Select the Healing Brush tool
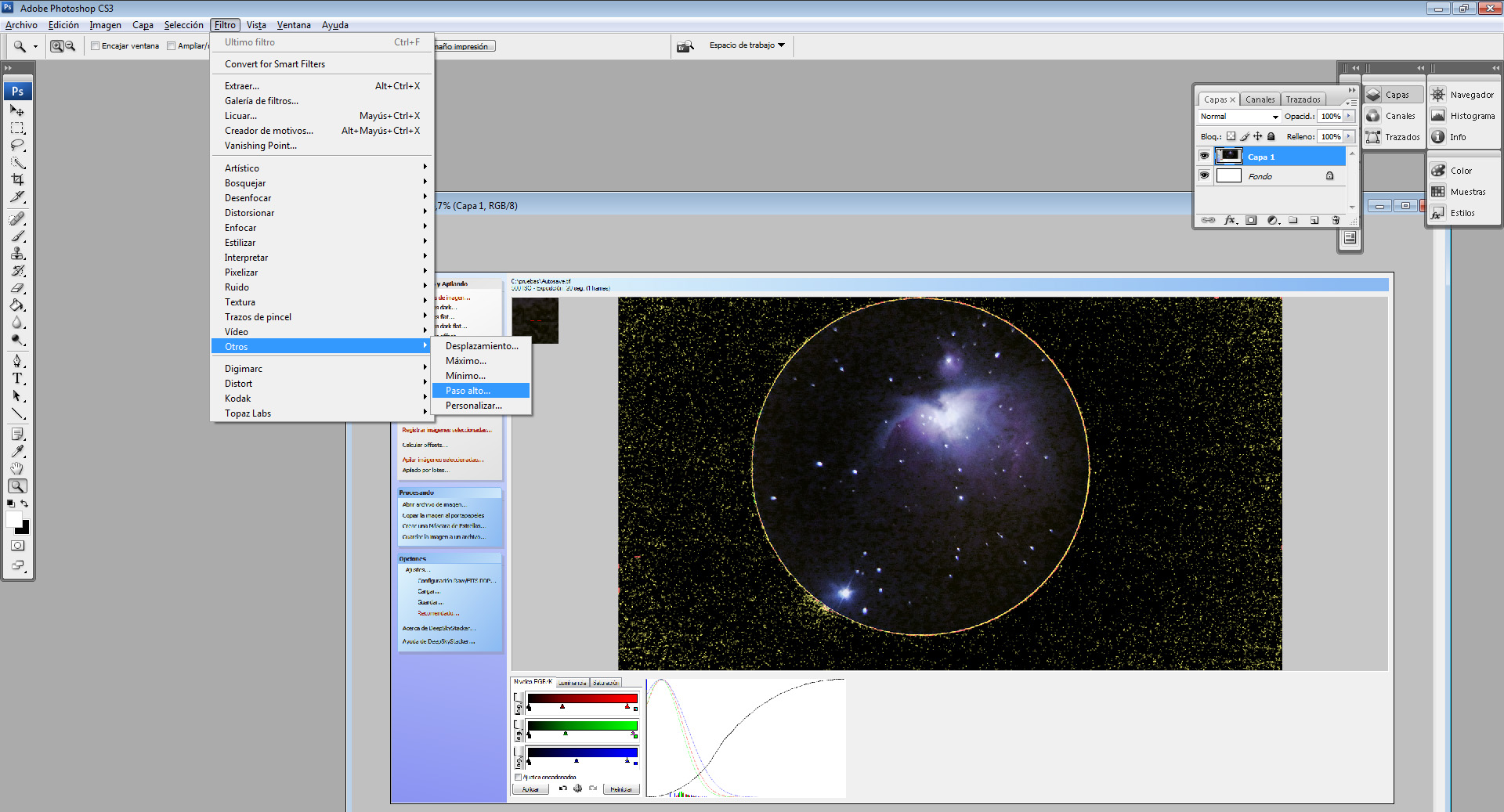The image size is (1504, 812). (x=17, y=218)
